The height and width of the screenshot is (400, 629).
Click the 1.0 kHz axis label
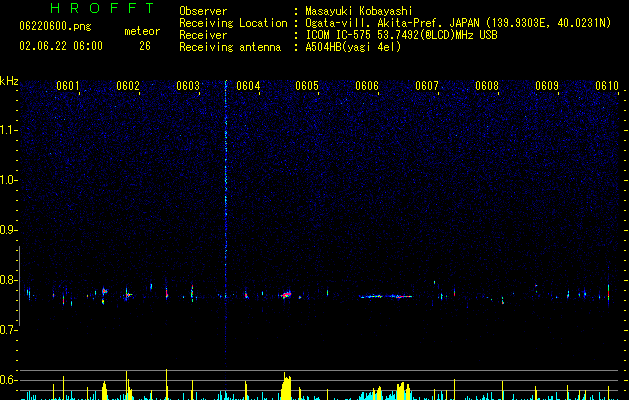[x=8, y=180]
